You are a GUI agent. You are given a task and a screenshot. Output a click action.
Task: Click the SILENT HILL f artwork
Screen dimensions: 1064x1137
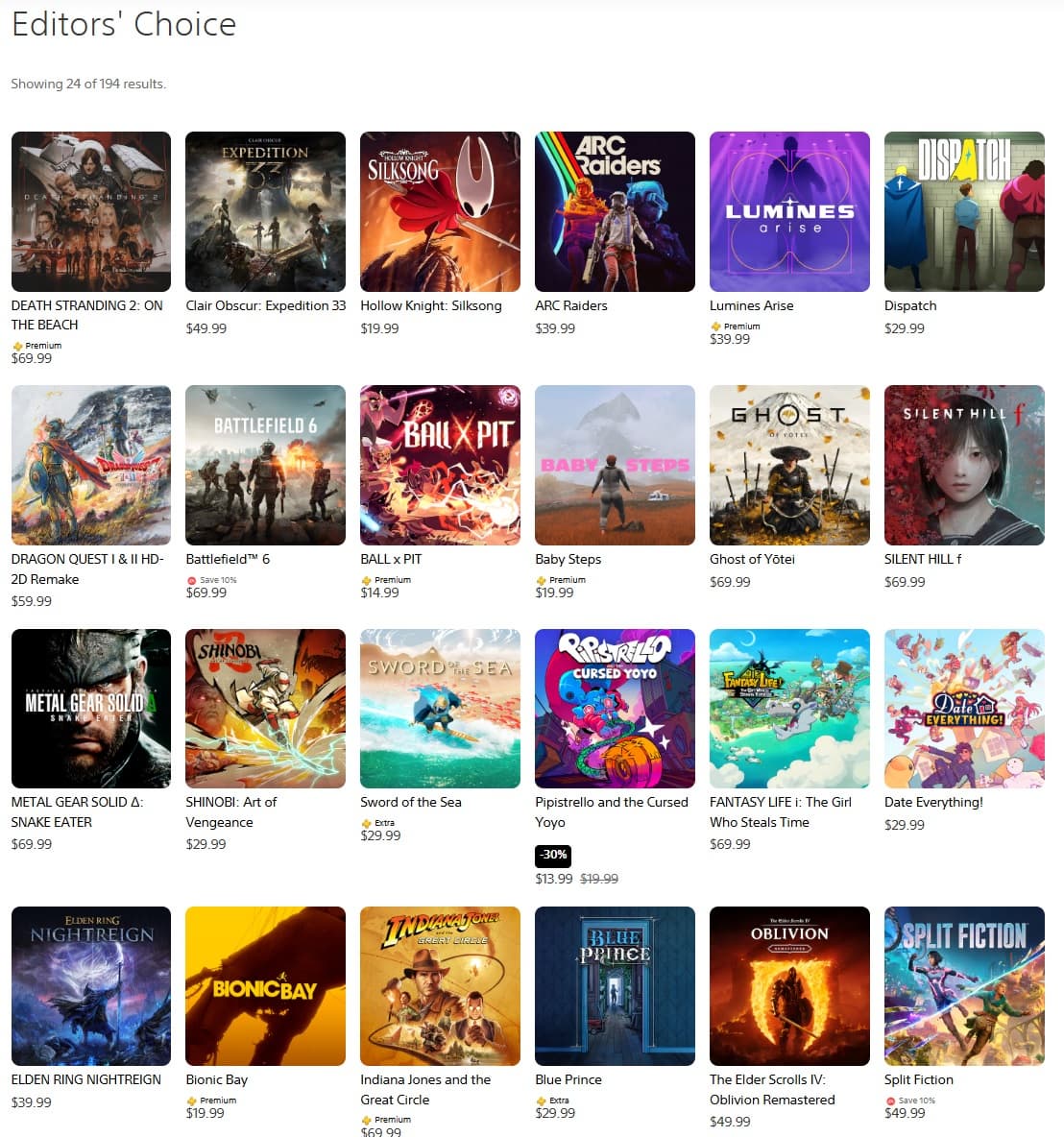click(965, 465)
